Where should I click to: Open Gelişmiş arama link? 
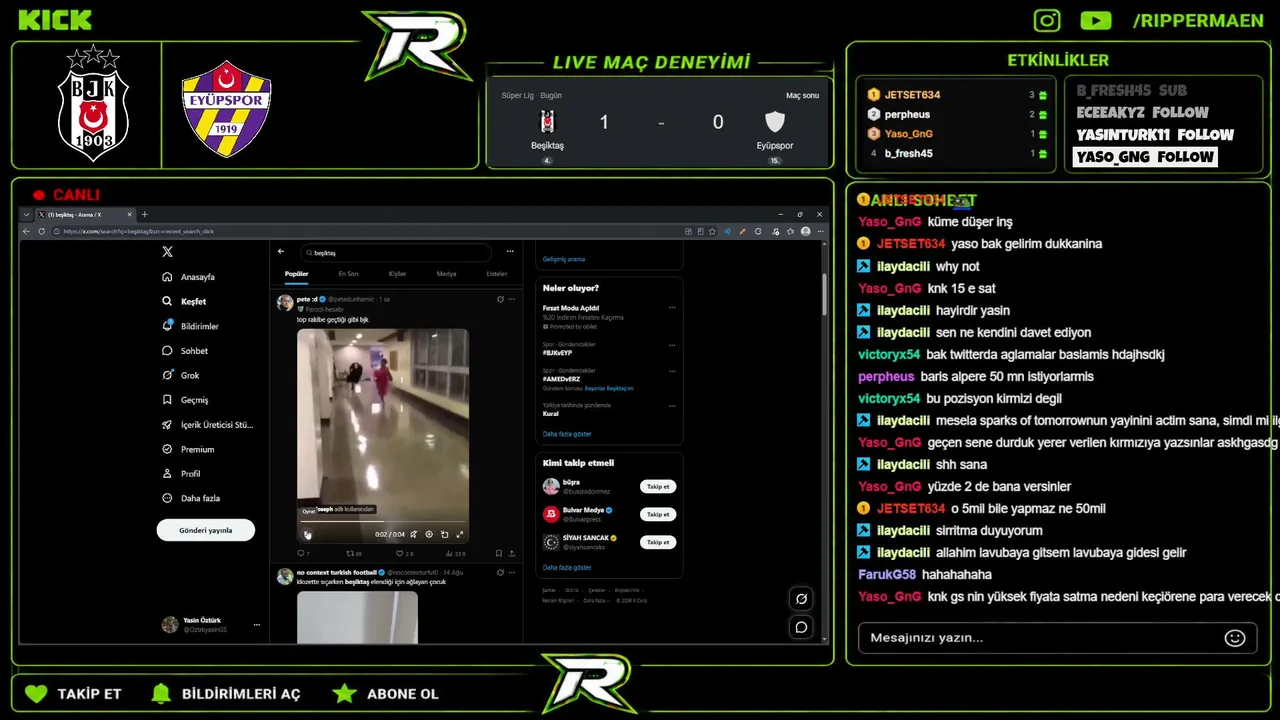point(564,259)
